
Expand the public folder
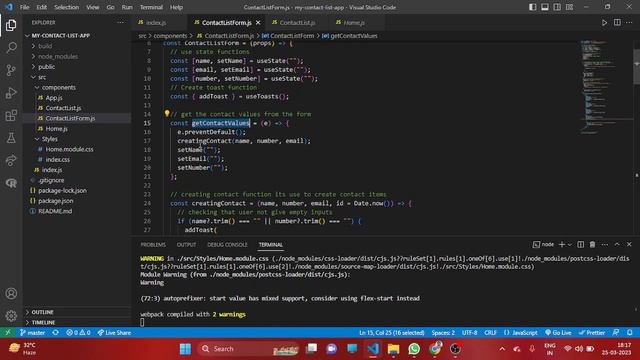(x=47, y=67)
